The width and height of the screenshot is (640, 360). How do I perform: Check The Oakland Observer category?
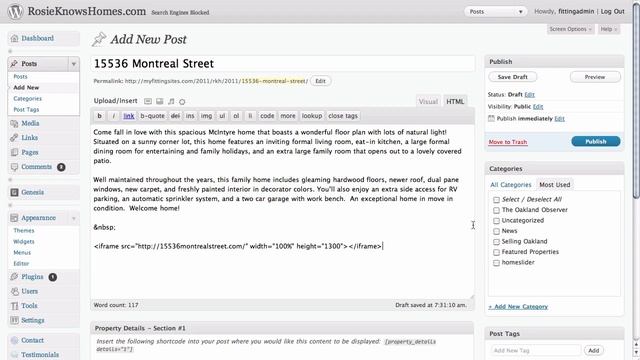(496, 210)
